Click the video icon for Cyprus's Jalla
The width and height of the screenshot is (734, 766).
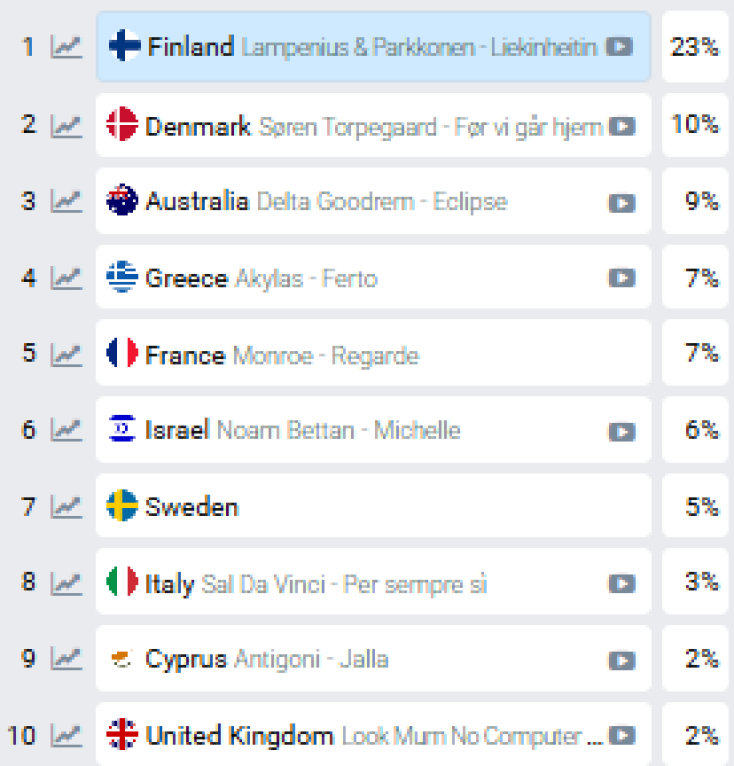[621, 660]
